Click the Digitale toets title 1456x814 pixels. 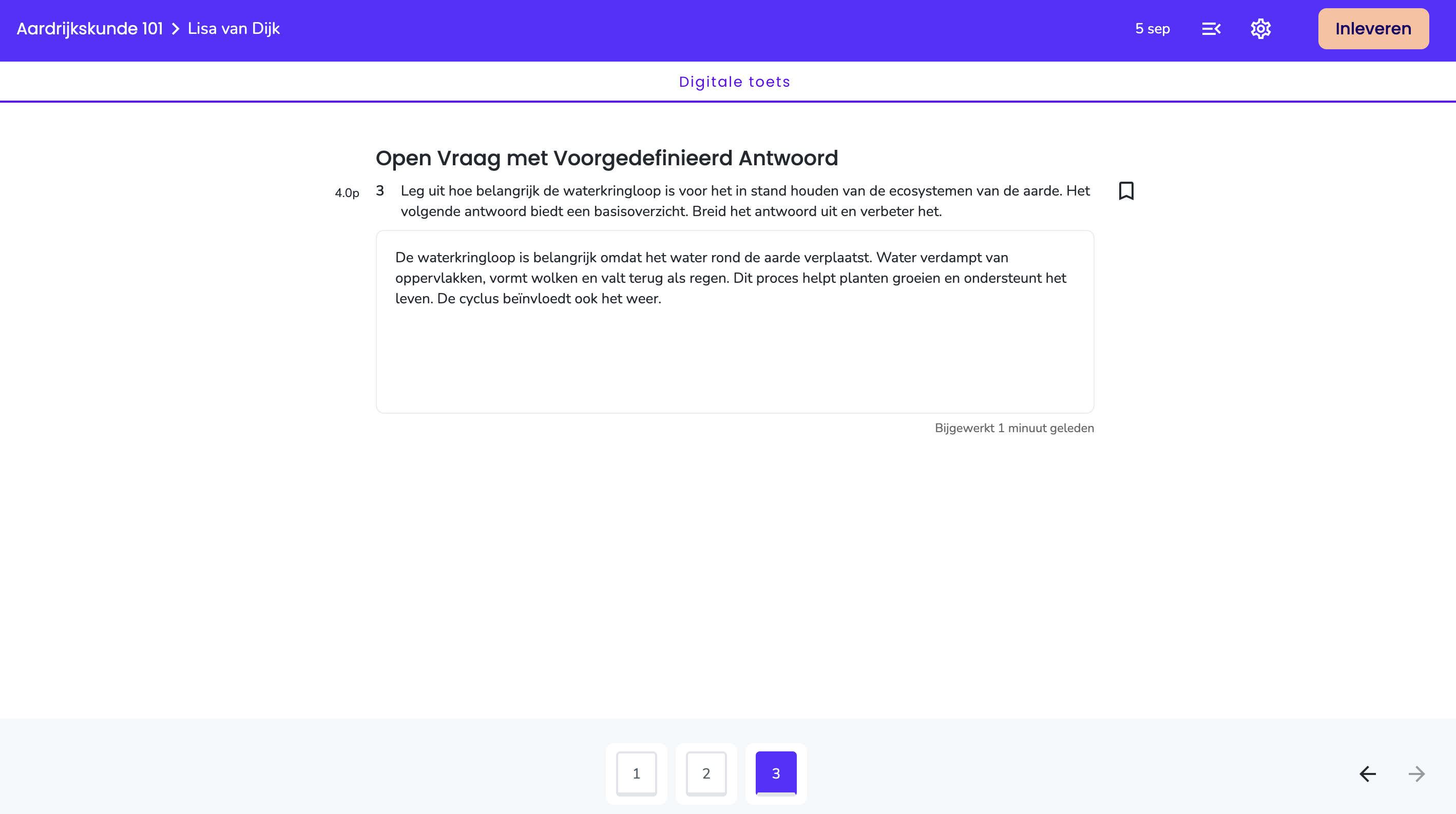click(x=734, y=82)
